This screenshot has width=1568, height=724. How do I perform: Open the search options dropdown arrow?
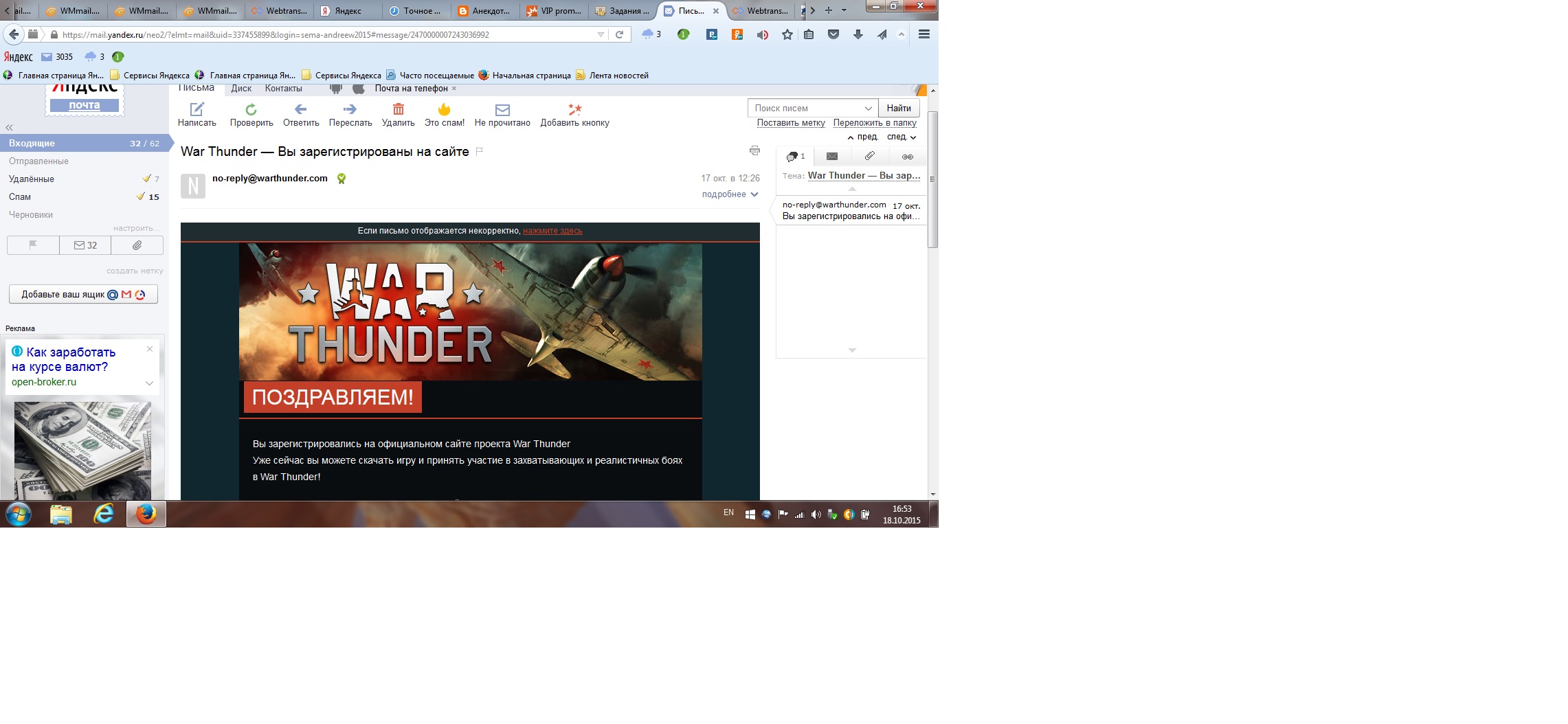(x=868, y=109)
